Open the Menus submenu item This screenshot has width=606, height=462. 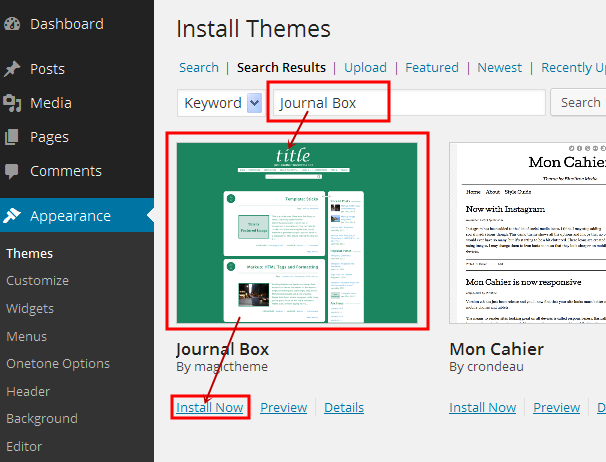pos(26,336)
